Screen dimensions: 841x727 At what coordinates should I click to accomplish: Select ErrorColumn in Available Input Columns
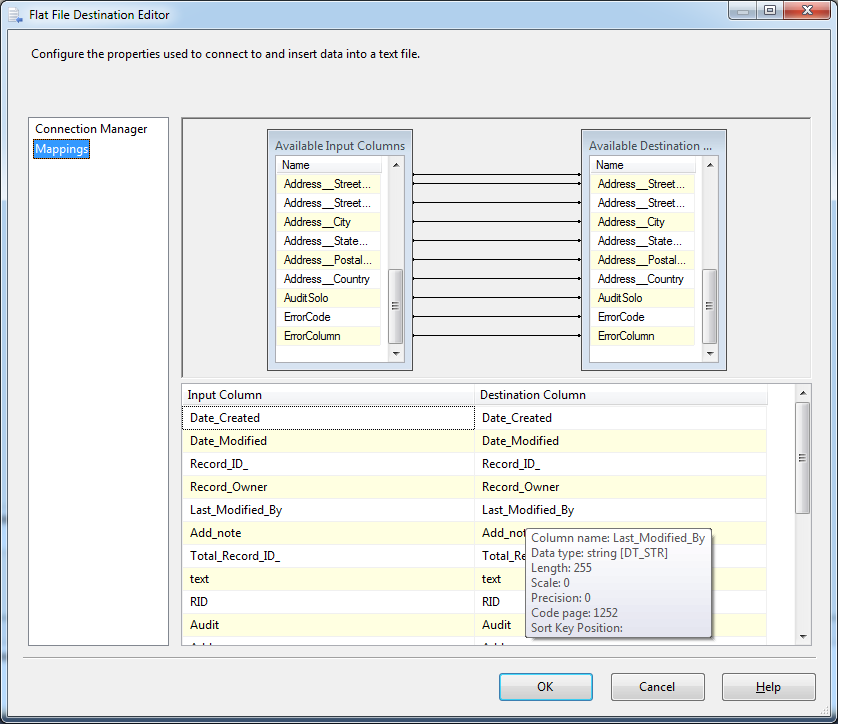(x=329, y=336)
